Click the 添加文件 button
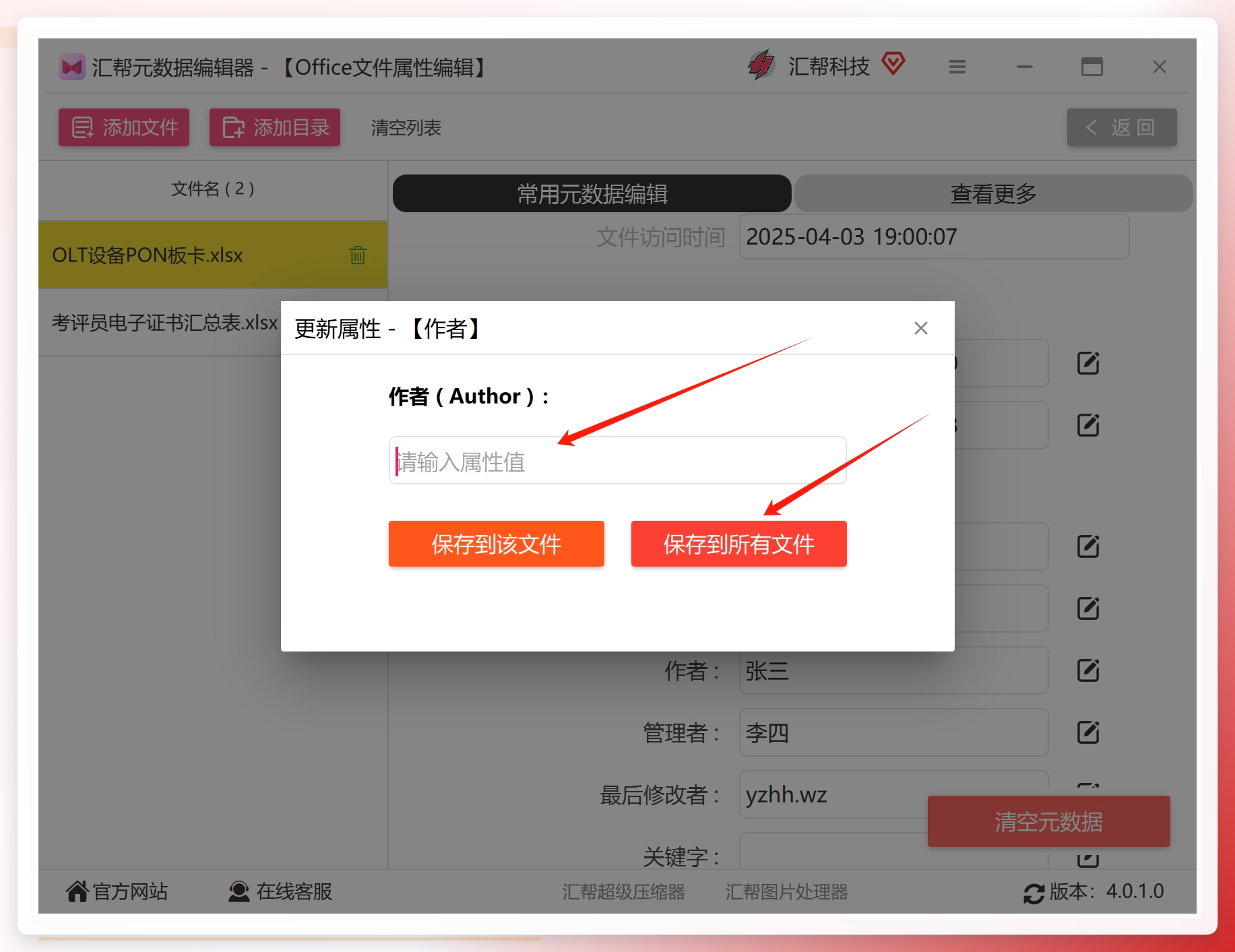Viewport: 1235px width, 952px height. pos(124,127)
